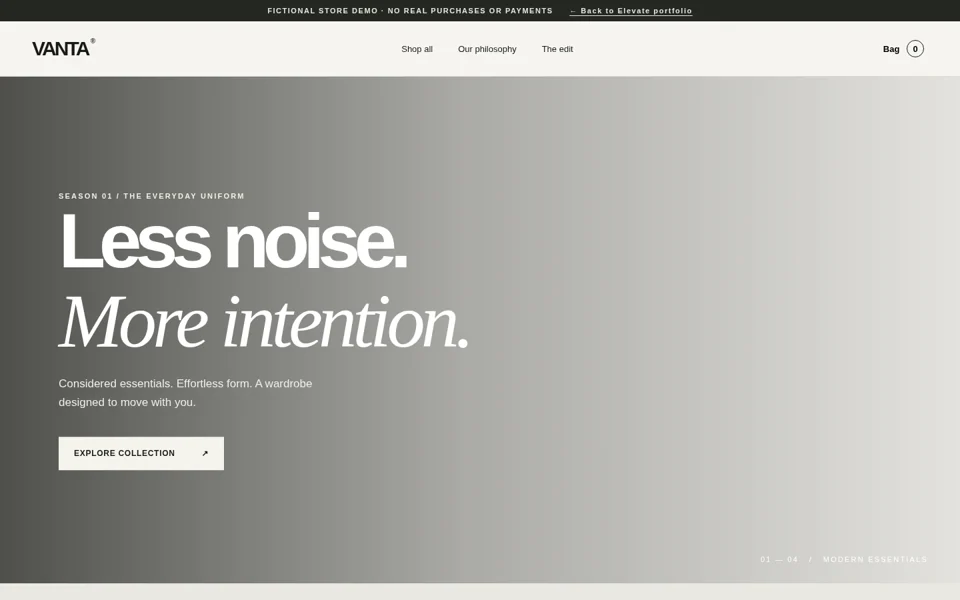
Task: Click the Explore Collection button
Action: click(141, 453)
